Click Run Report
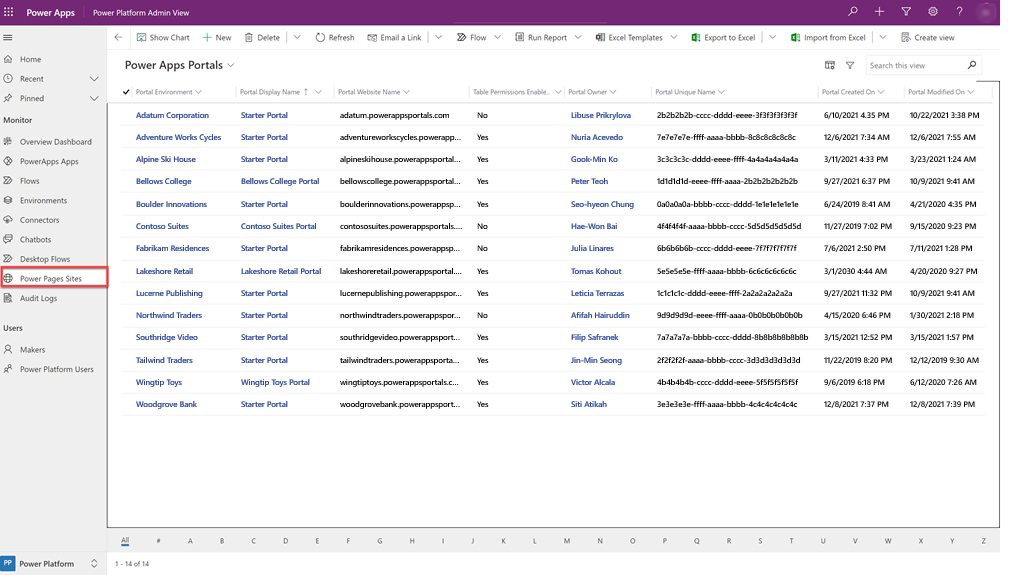The image size is (1010, 575). pos(541,37)
